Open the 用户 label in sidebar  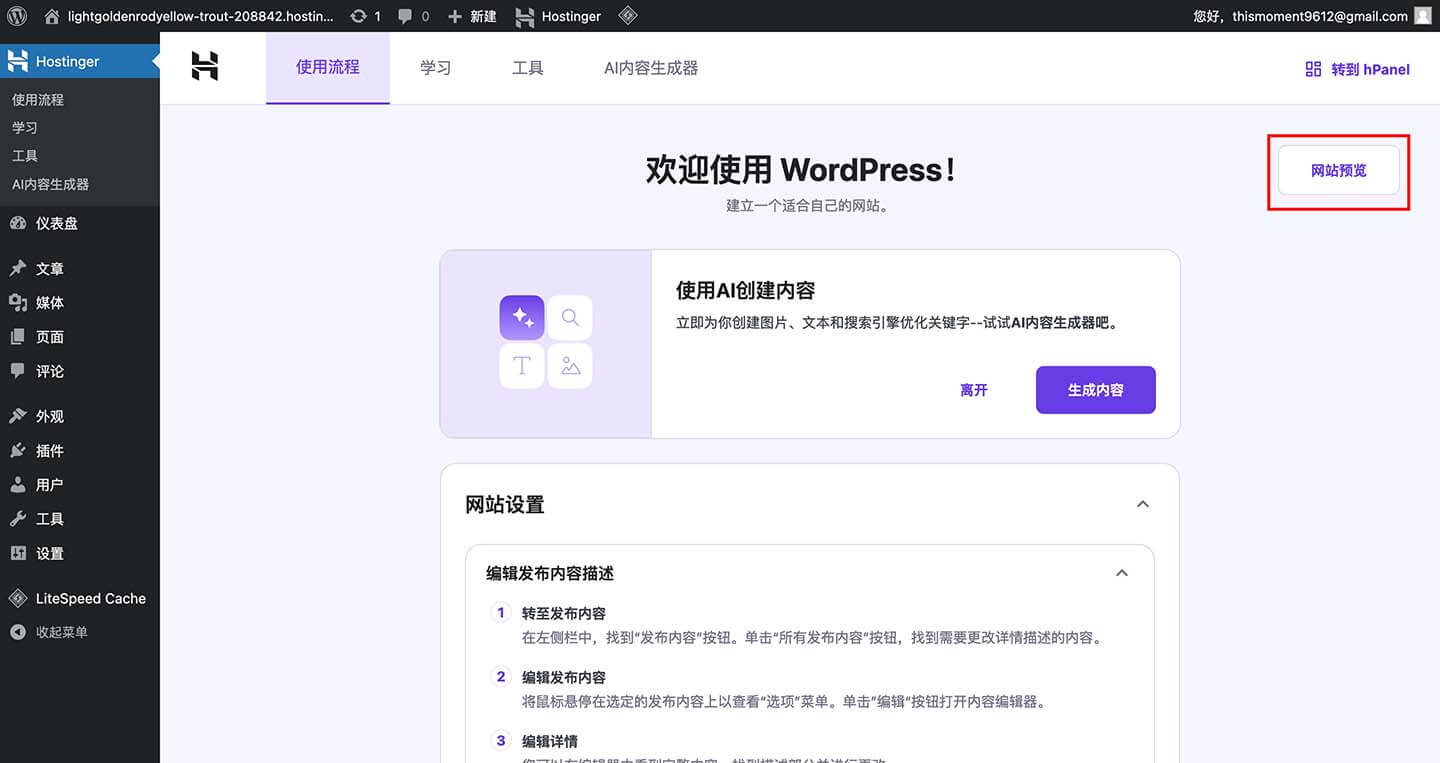pyautogui.click(x=50, y=484)
